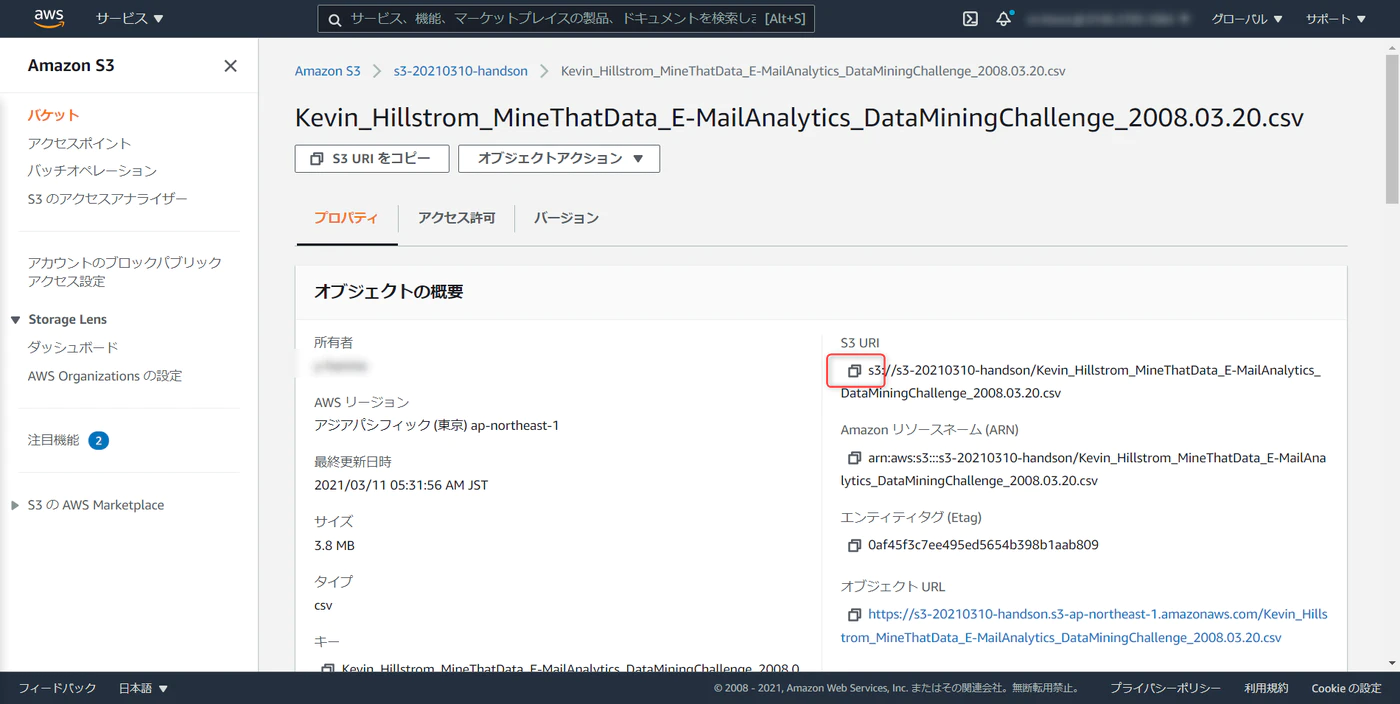Click the AWS logo home icon

pyautogui.click(x=48, y=18)
